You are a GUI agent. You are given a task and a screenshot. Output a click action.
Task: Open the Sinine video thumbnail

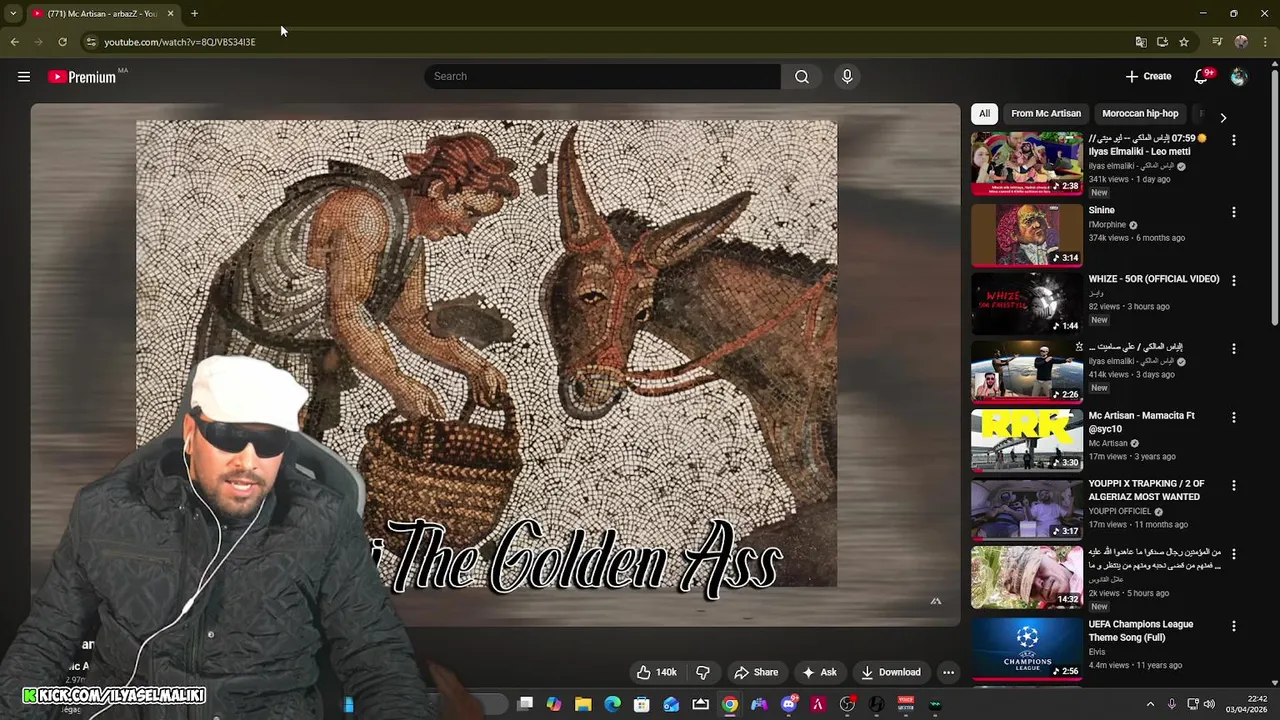1027,235
